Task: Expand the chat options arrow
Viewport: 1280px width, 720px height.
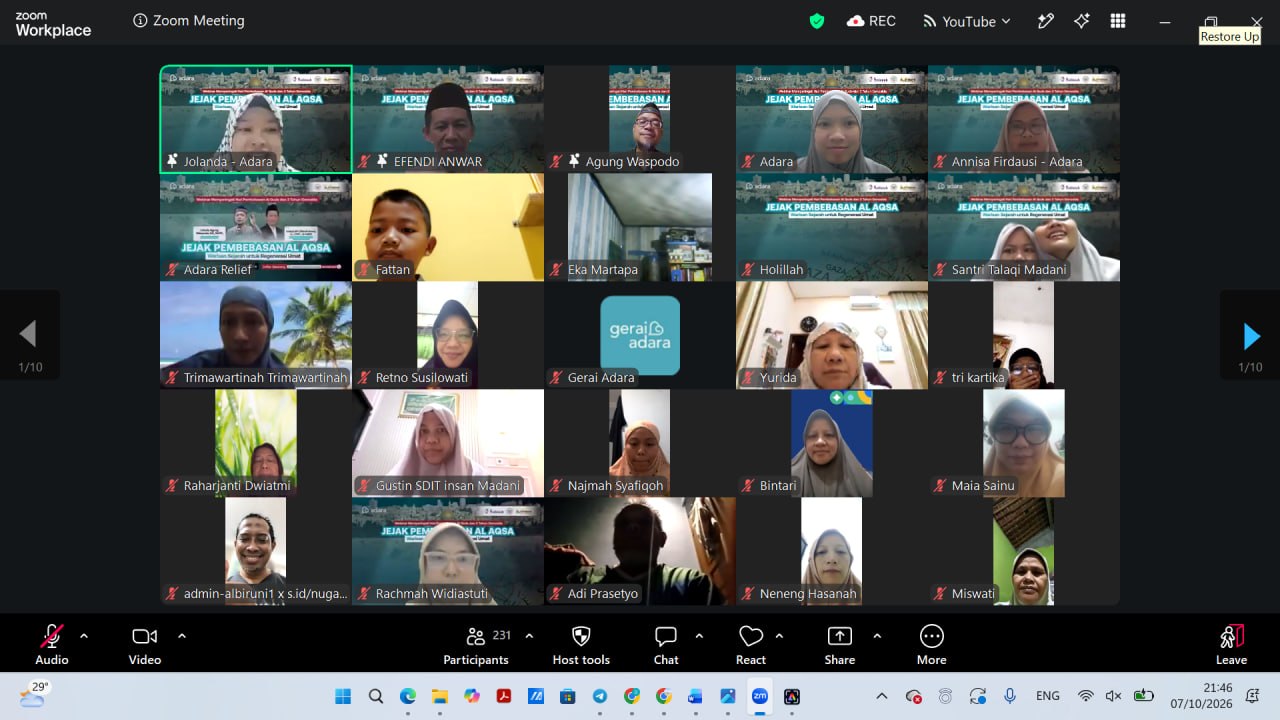Action: 699,636
